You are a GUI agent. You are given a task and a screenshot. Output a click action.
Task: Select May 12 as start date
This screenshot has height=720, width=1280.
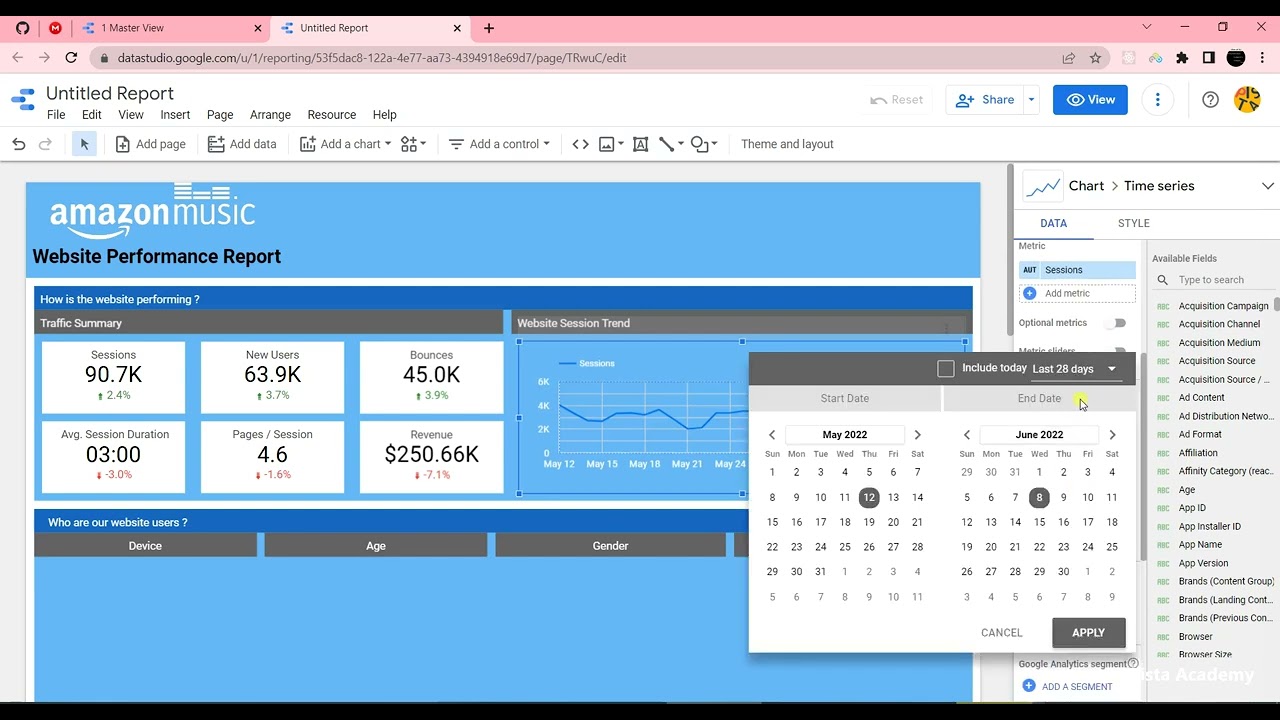tap(869, 497)
